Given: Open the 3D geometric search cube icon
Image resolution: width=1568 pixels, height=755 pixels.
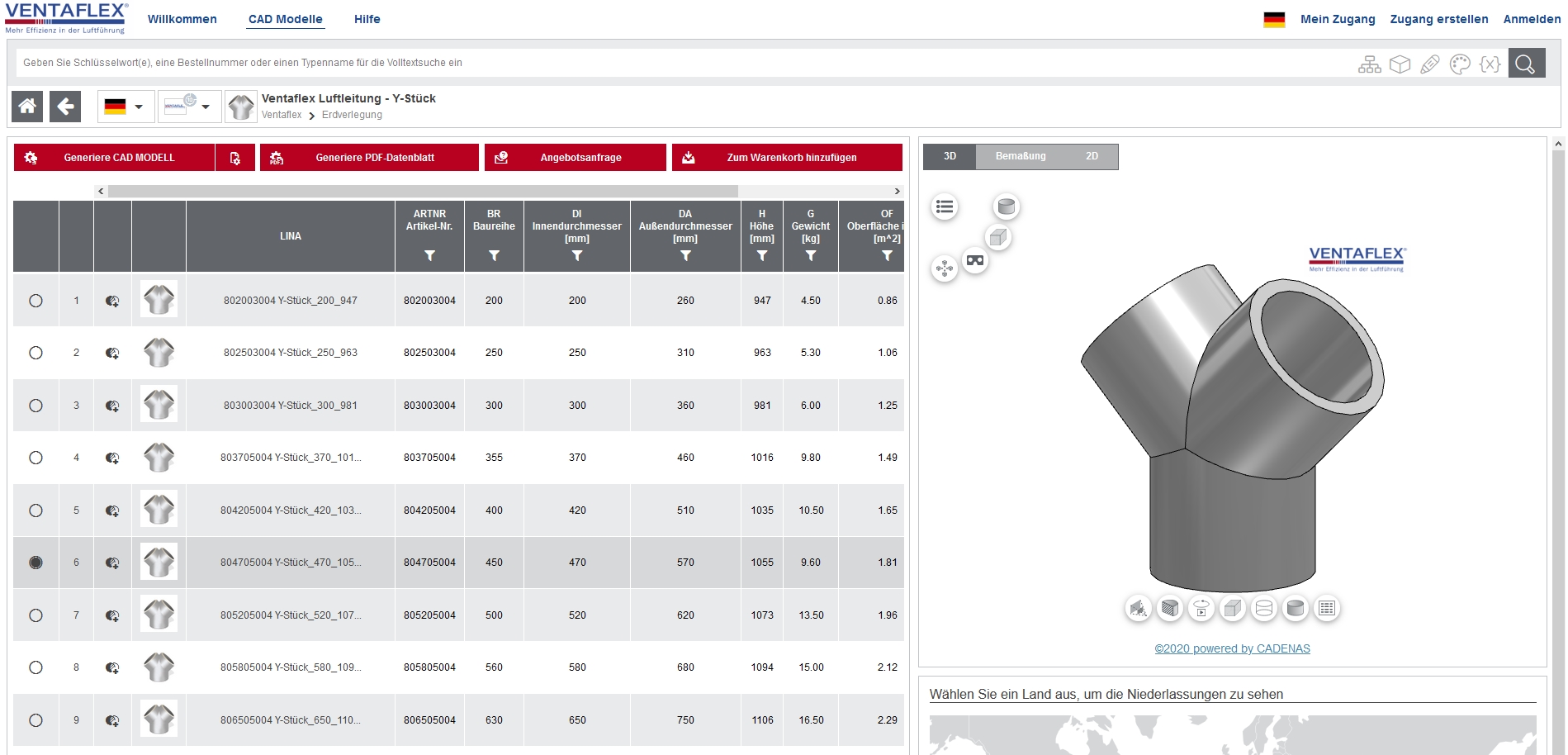Looking at the screenshot, I should [x=1400, y=64].
